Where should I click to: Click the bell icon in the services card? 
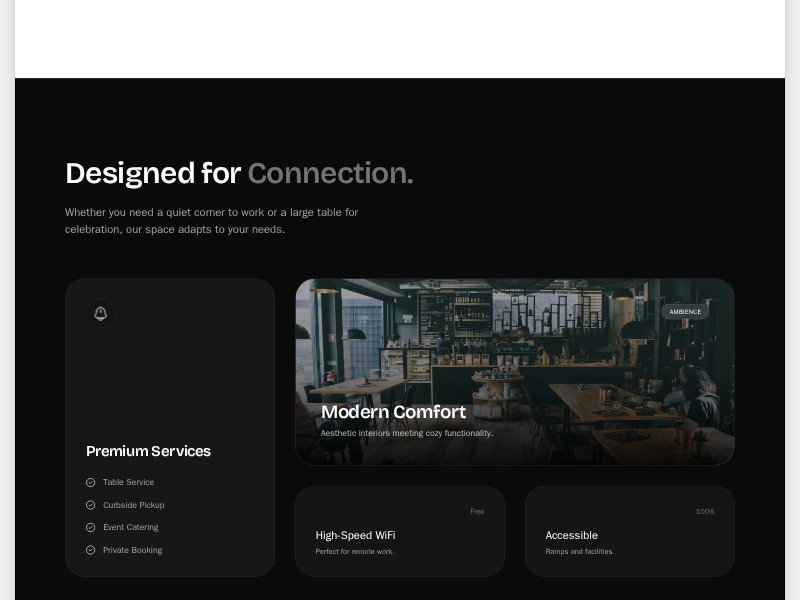pos(100,314)
